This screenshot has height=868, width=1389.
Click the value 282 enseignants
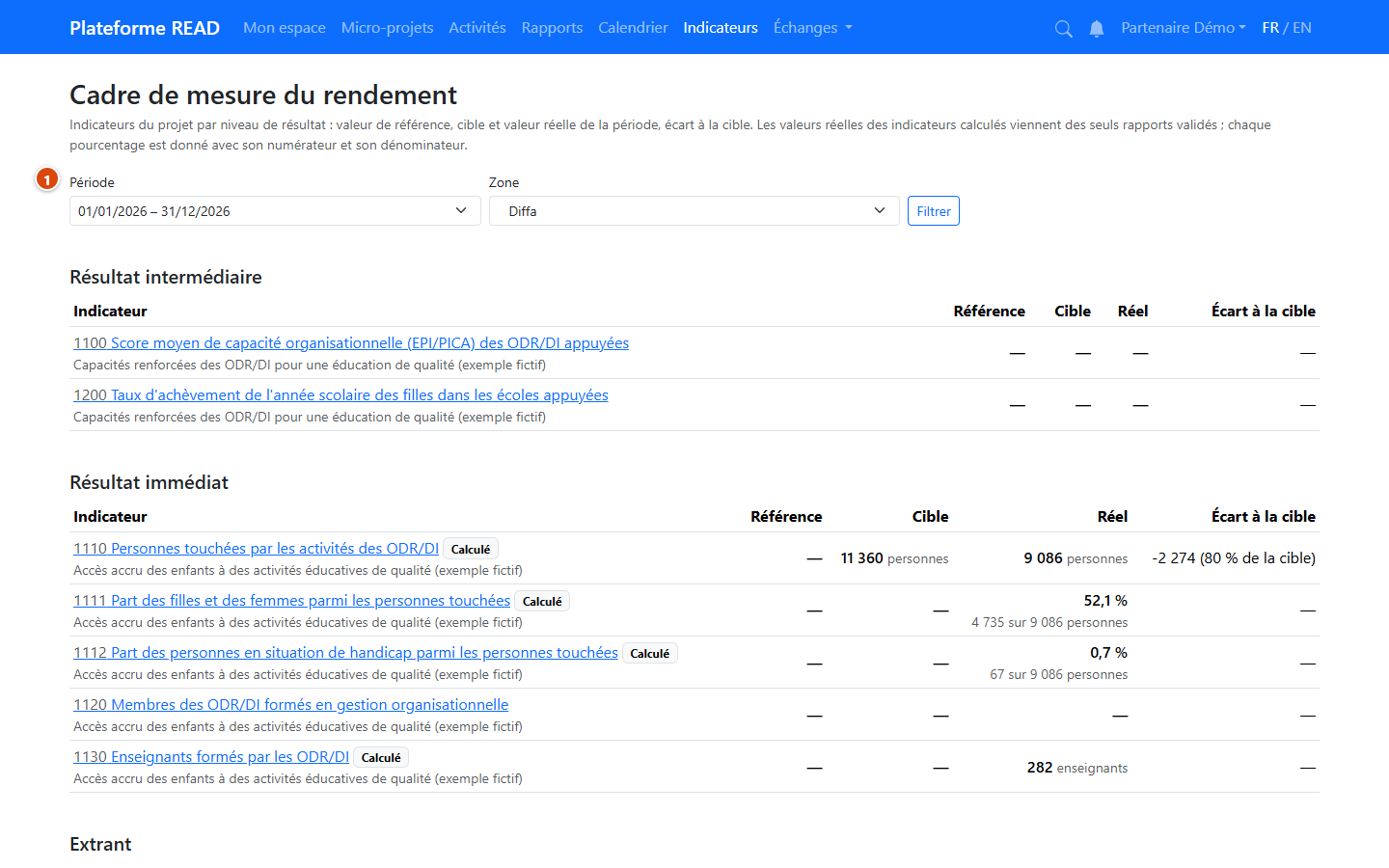coord(1077,768)
